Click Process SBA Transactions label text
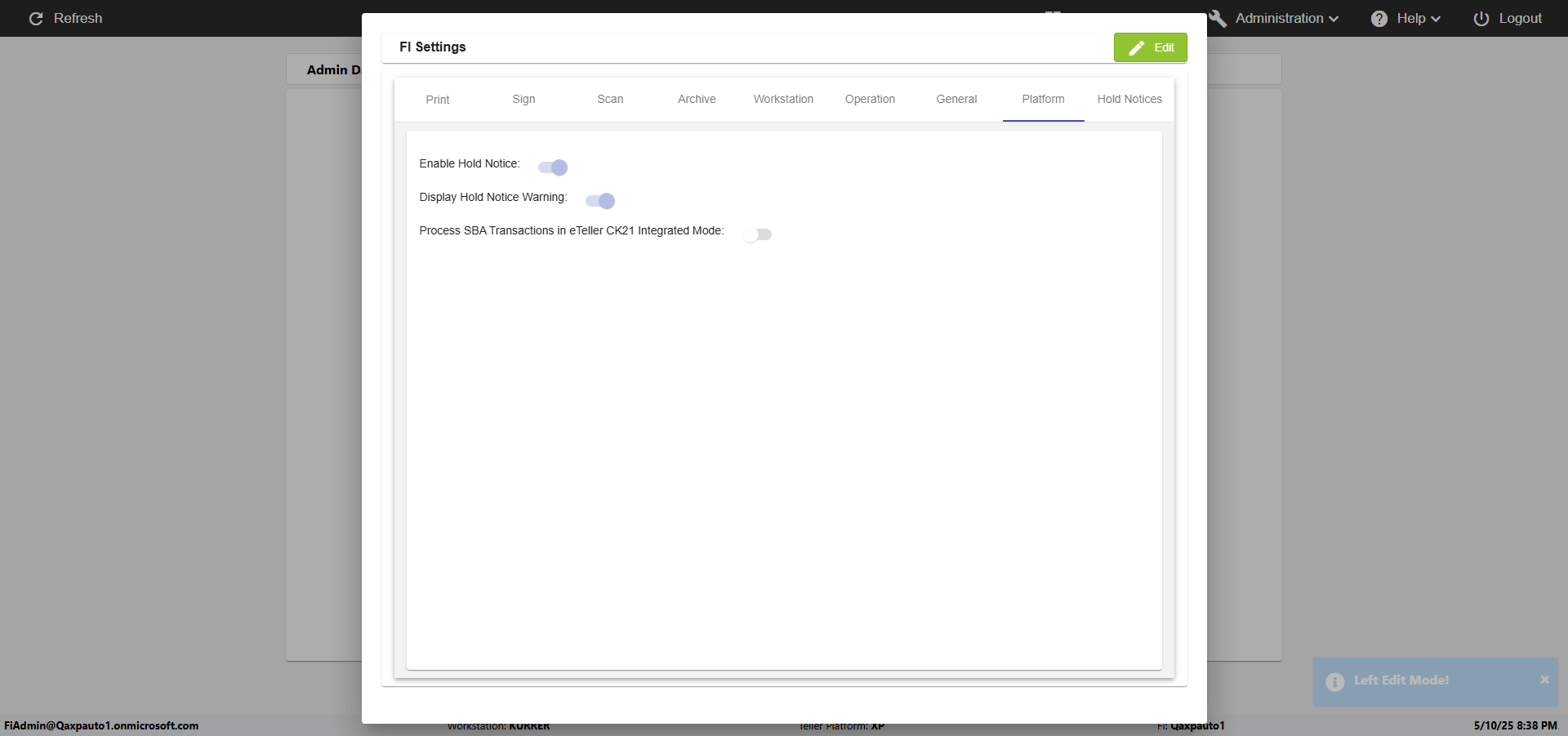Image resolution: width=1568 pixels, height=736 pixels. (572, 230)
